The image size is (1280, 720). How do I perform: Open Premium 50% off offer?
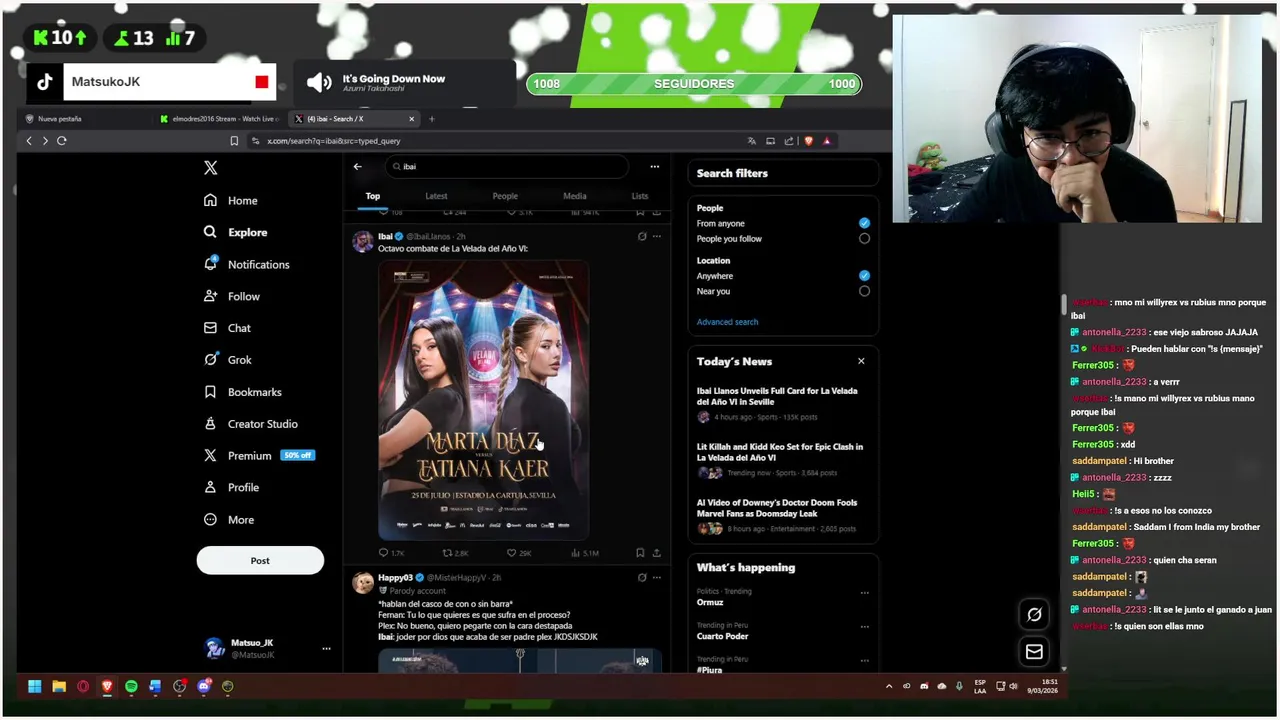(259, 455)
